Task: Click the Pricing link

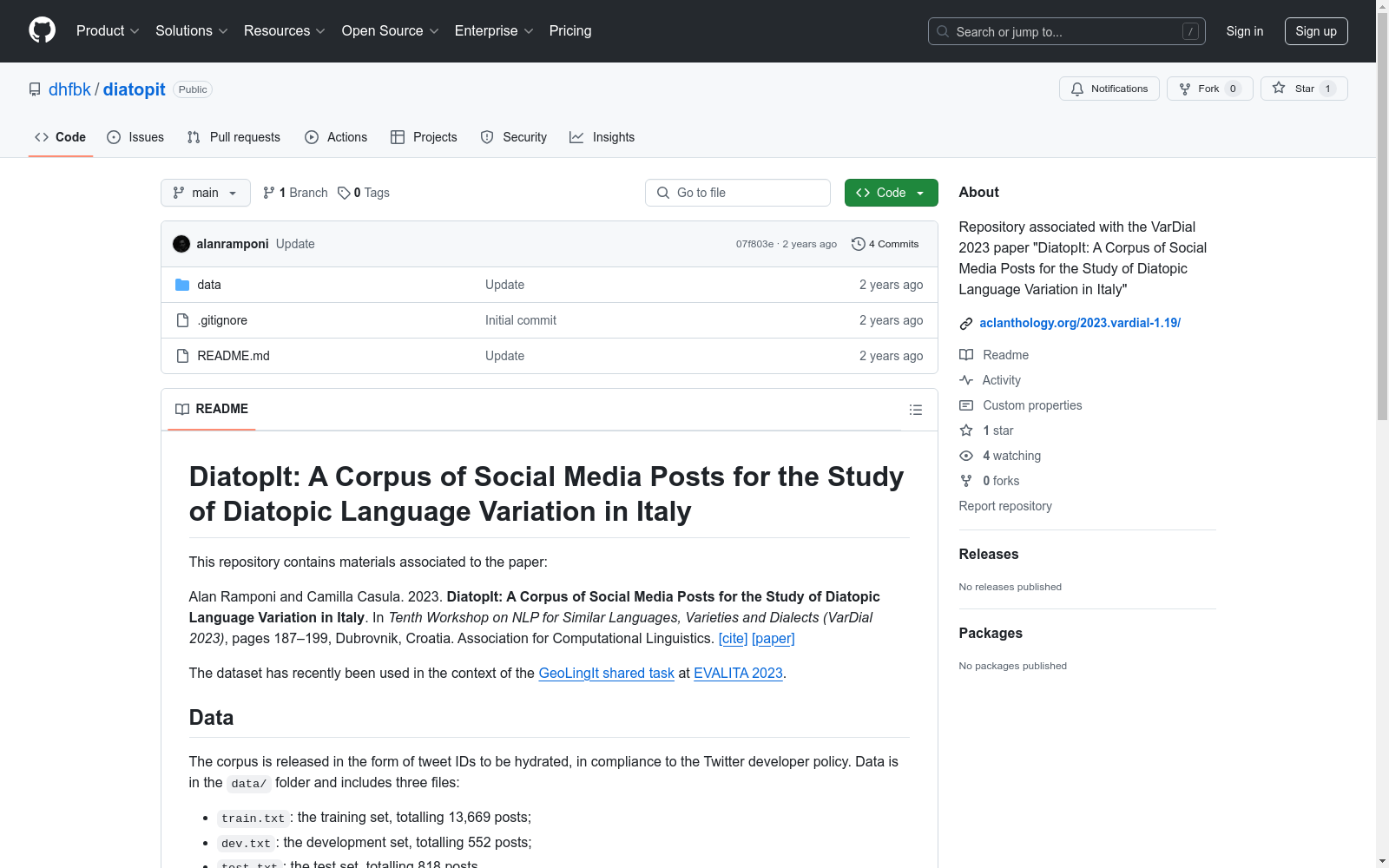Action: tap(570, 30)
